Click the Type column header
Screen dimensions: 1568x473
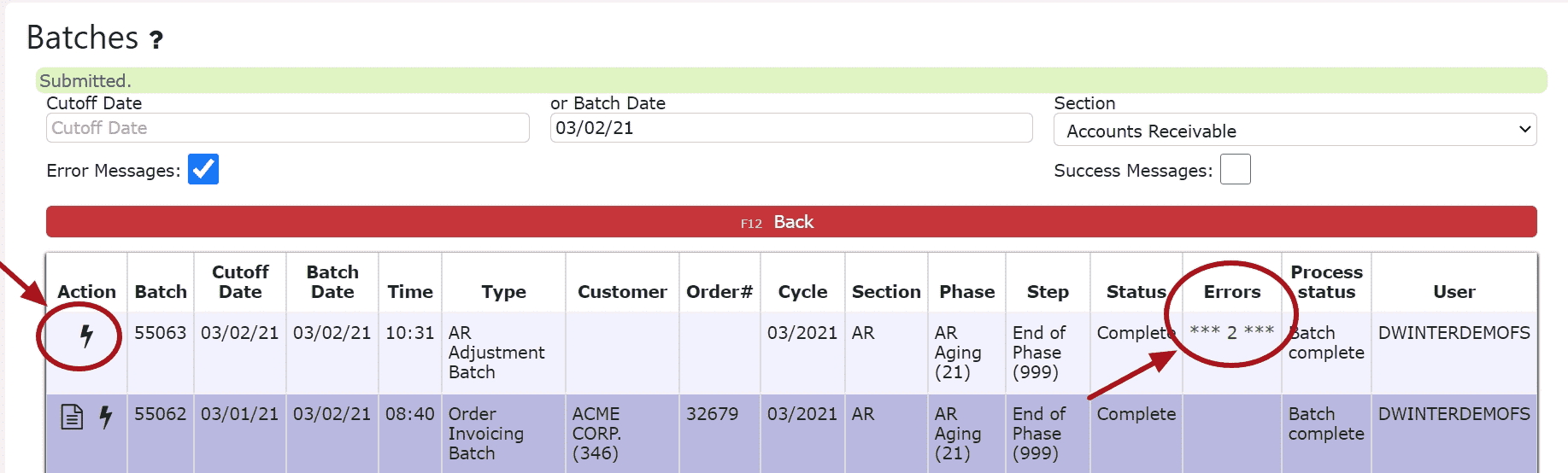(503, 292)
